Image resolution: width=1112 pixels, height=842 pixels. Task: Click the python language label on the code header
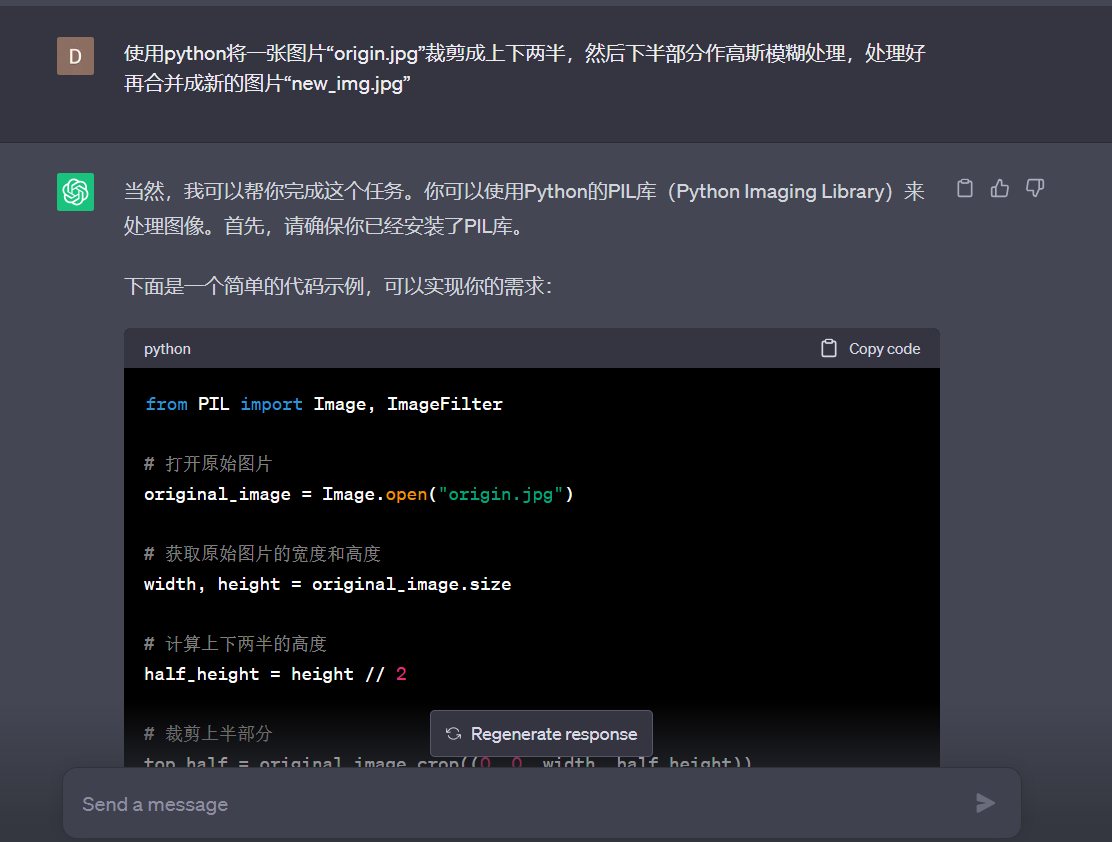(x=167, y=348)
